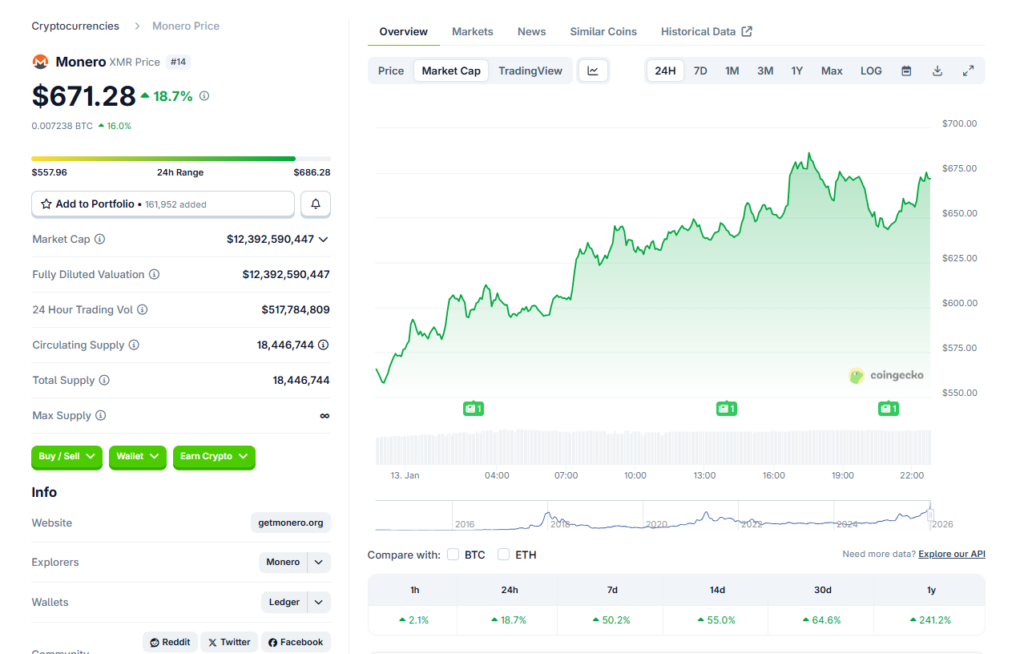The height and width of the screenshot is (654, 1024).
Task: Open the calendar date range picker
Action: pos(906,71)
